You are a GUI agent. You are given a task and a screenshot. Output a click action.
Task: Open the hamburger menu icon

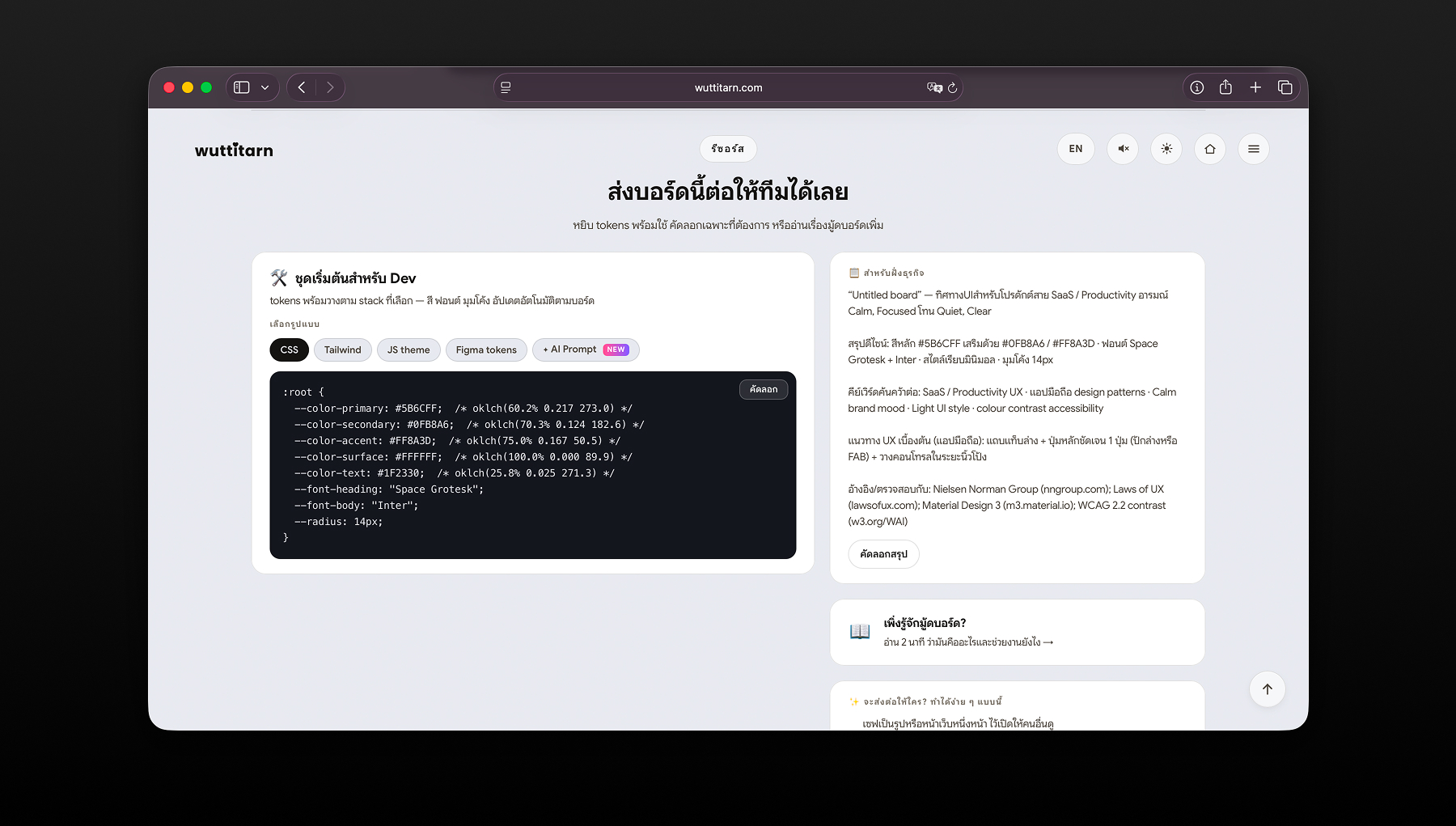(1254, 149)
